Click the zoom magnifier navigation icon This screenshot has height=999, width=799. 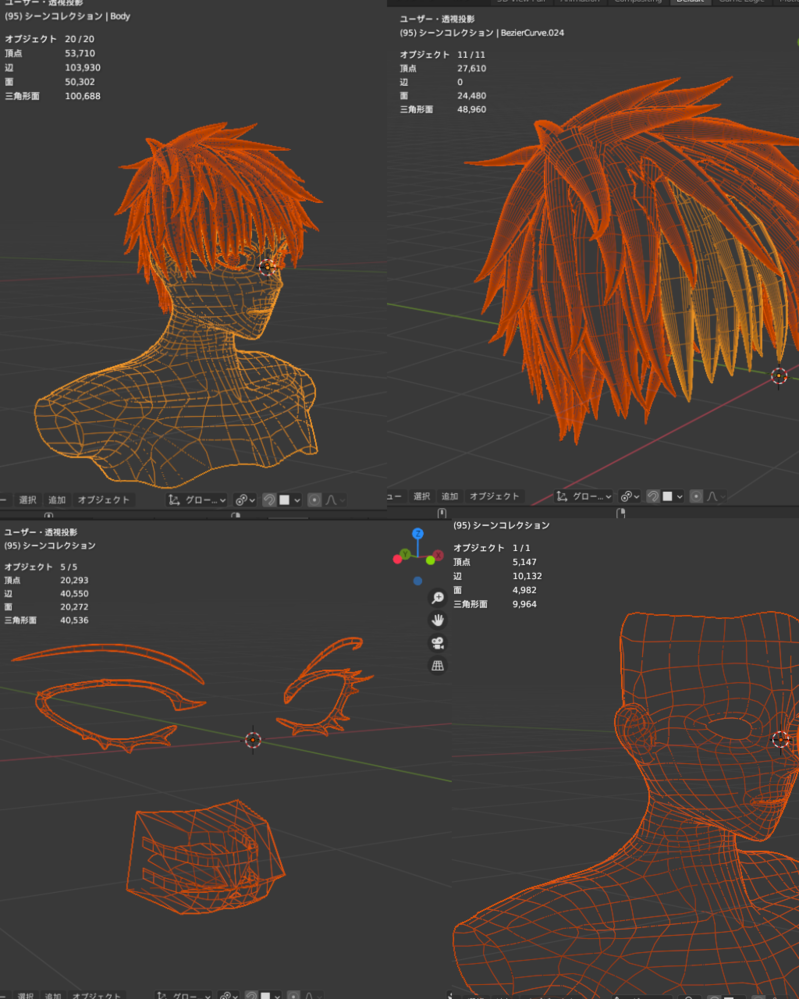(437, 598)
